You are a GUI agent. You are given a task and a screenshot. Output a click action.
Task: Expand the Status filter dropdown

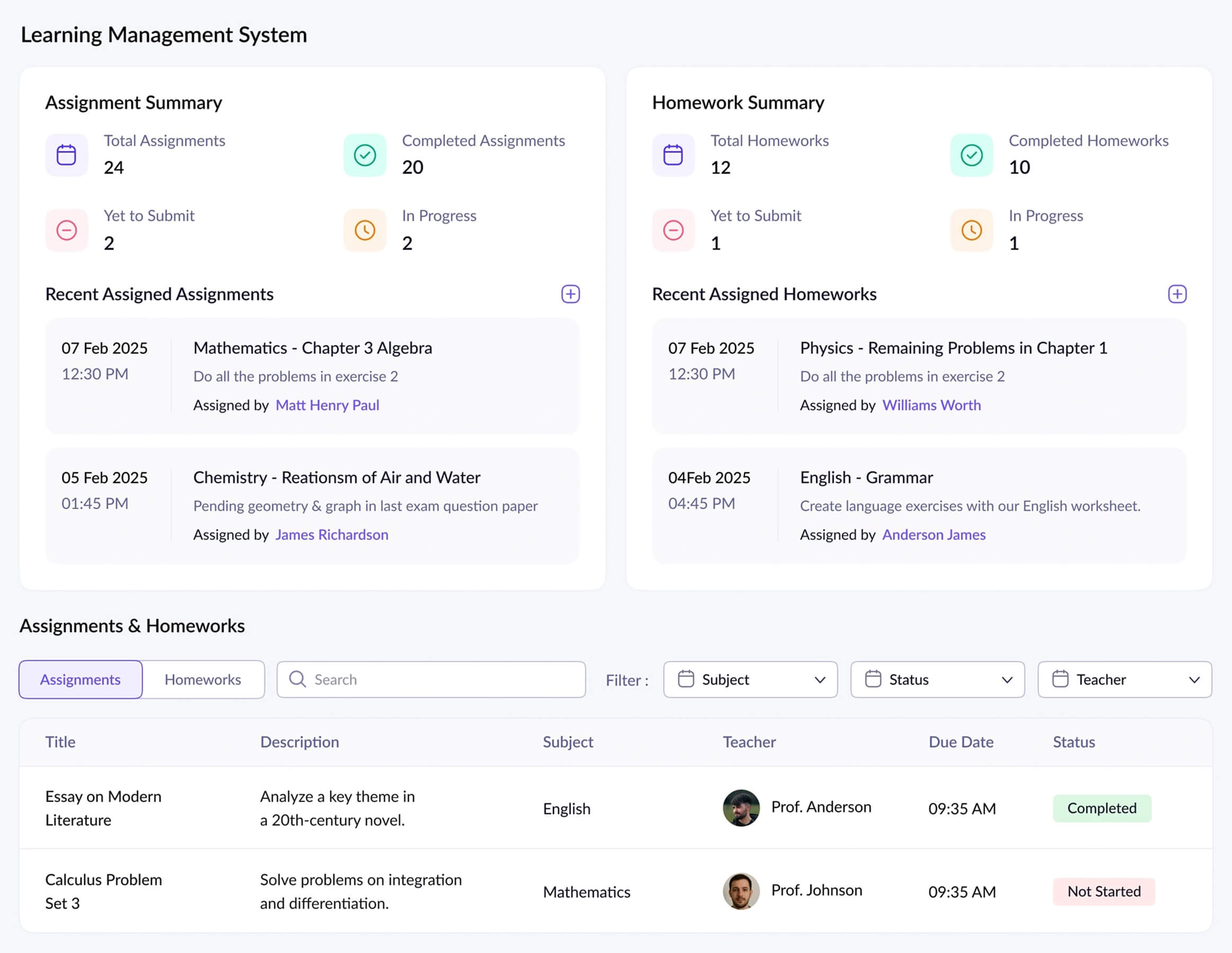pos(937,679)
